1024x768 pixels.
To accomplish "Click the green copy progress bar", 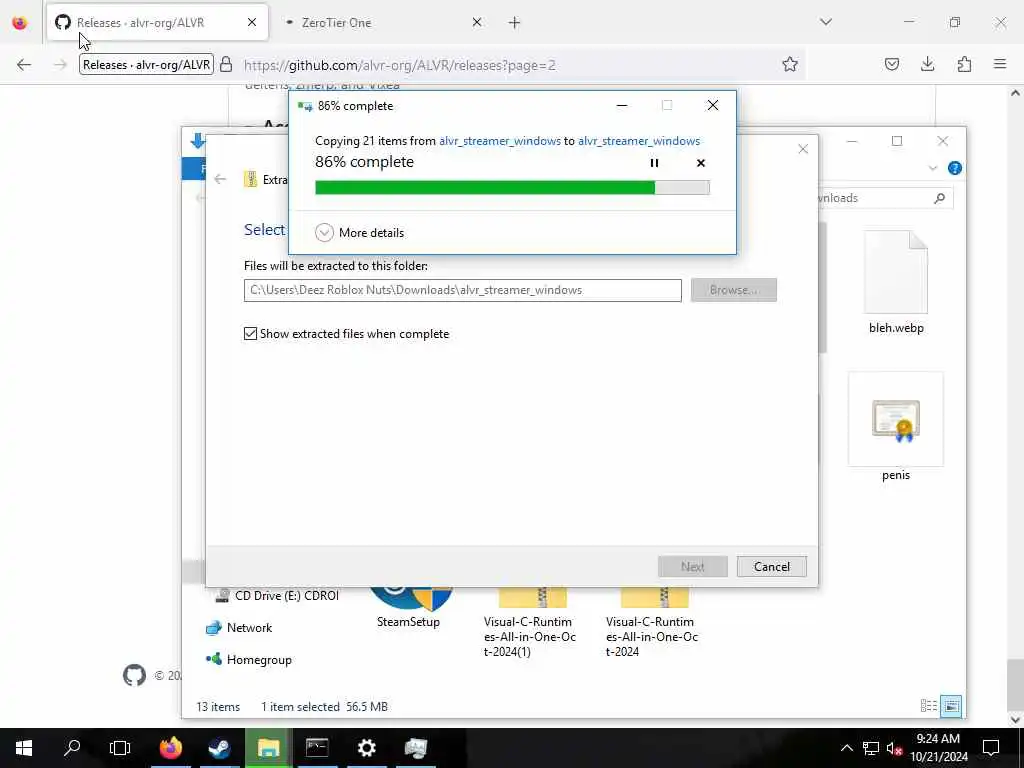I will coord(512,188).
